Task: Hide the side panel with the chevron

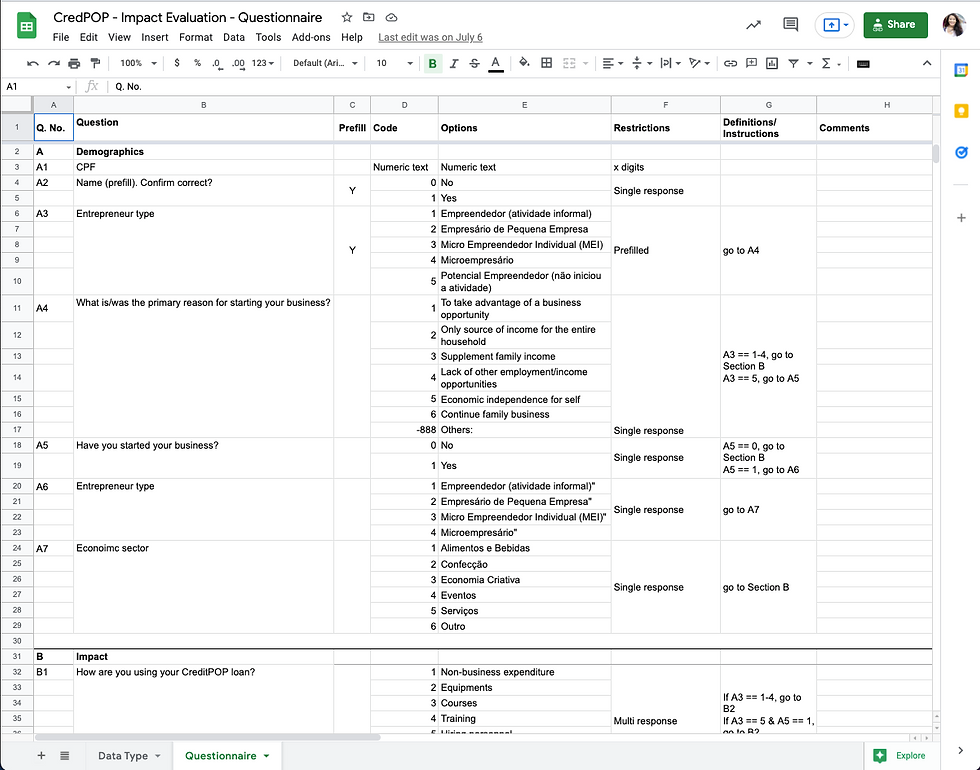Action: click(961, 750)
